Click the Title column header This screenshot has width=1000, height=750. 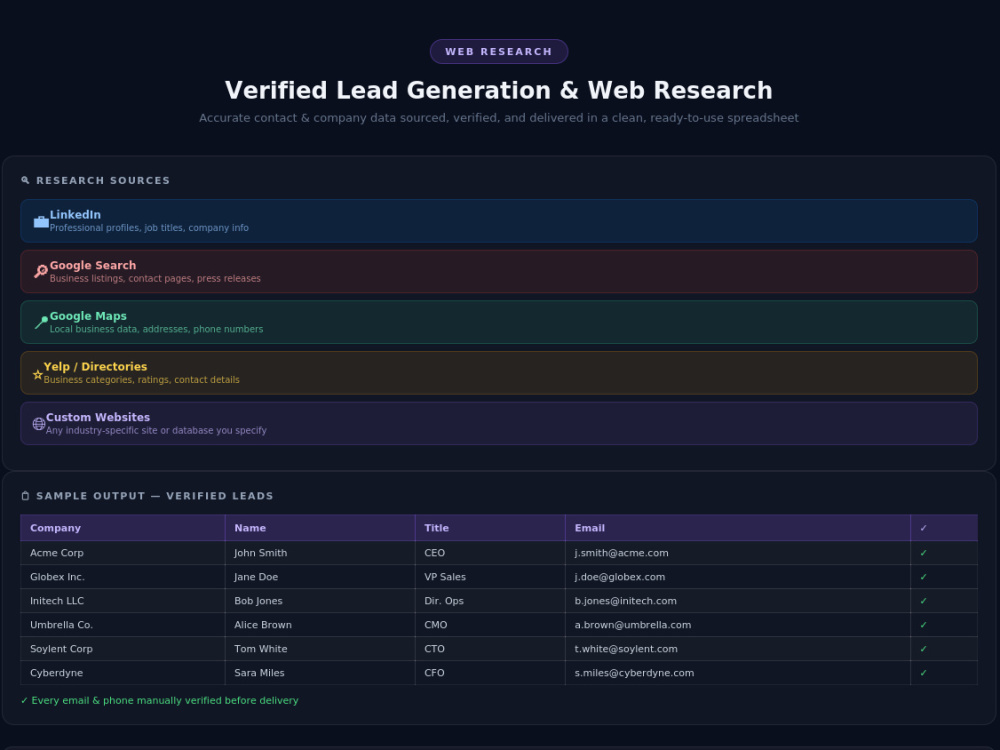[x=490, y=528]
